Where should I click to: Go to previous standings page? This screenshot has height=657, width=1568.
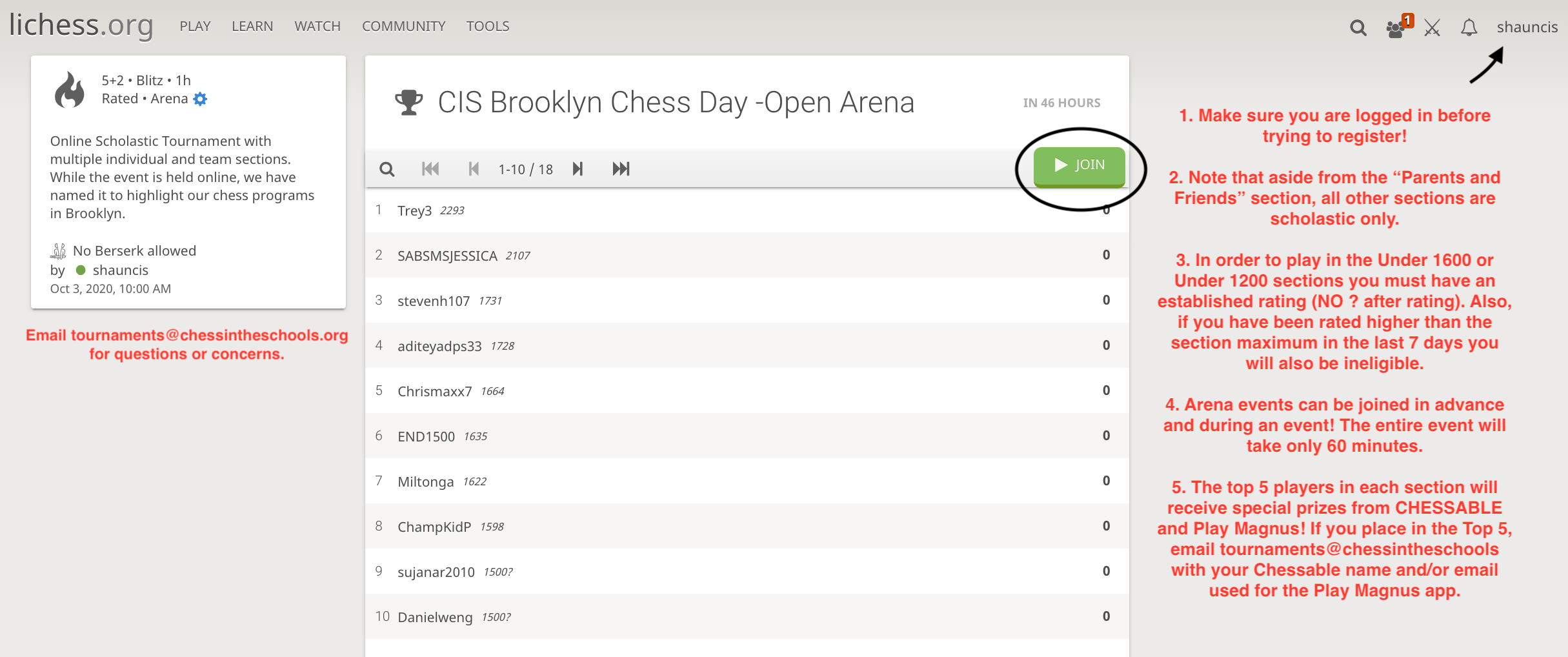[x=474, y=169]
